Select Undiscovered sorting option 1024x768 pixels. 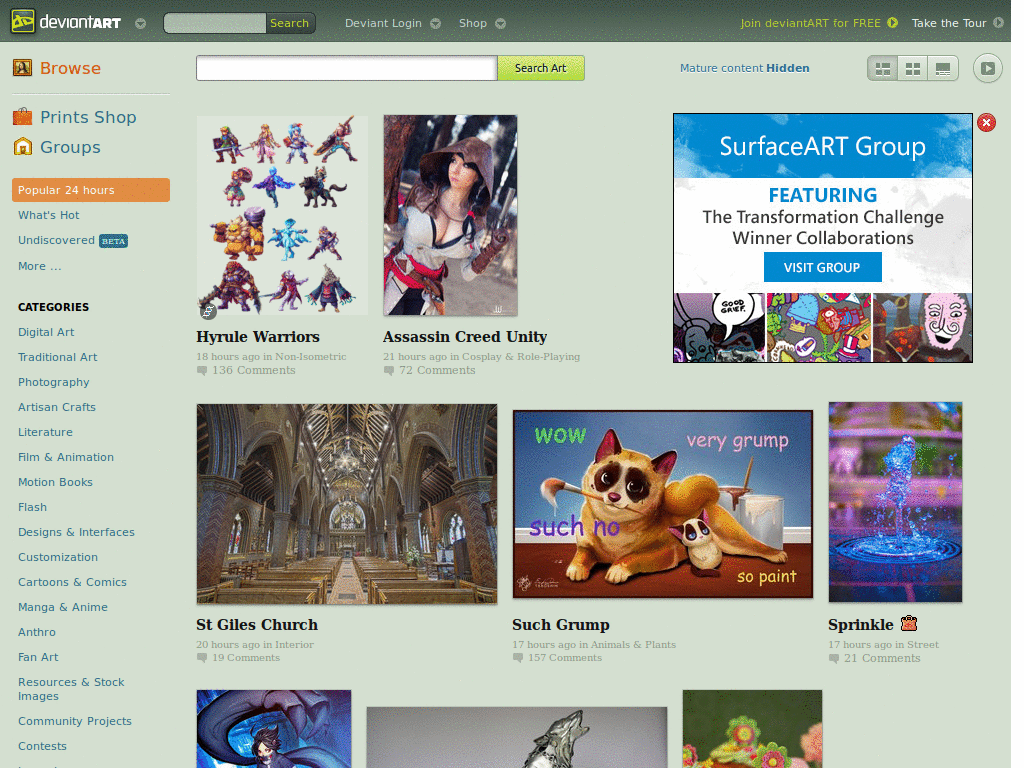[56, 240]
